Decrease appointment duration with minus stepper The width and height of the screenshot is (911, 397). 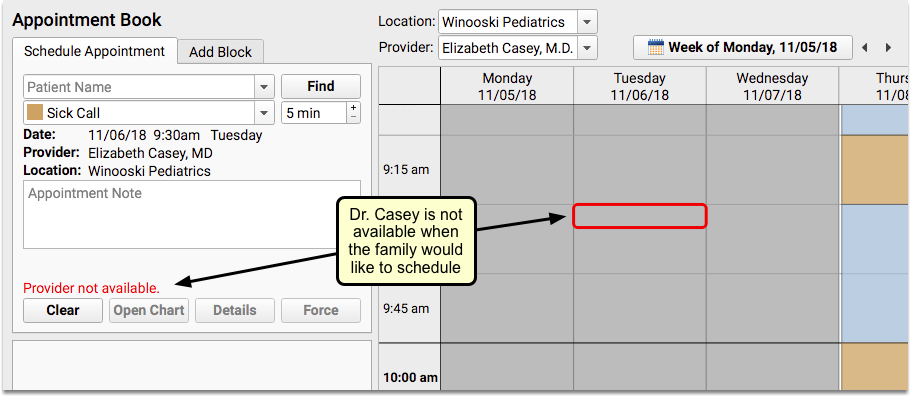pos(353,117)
